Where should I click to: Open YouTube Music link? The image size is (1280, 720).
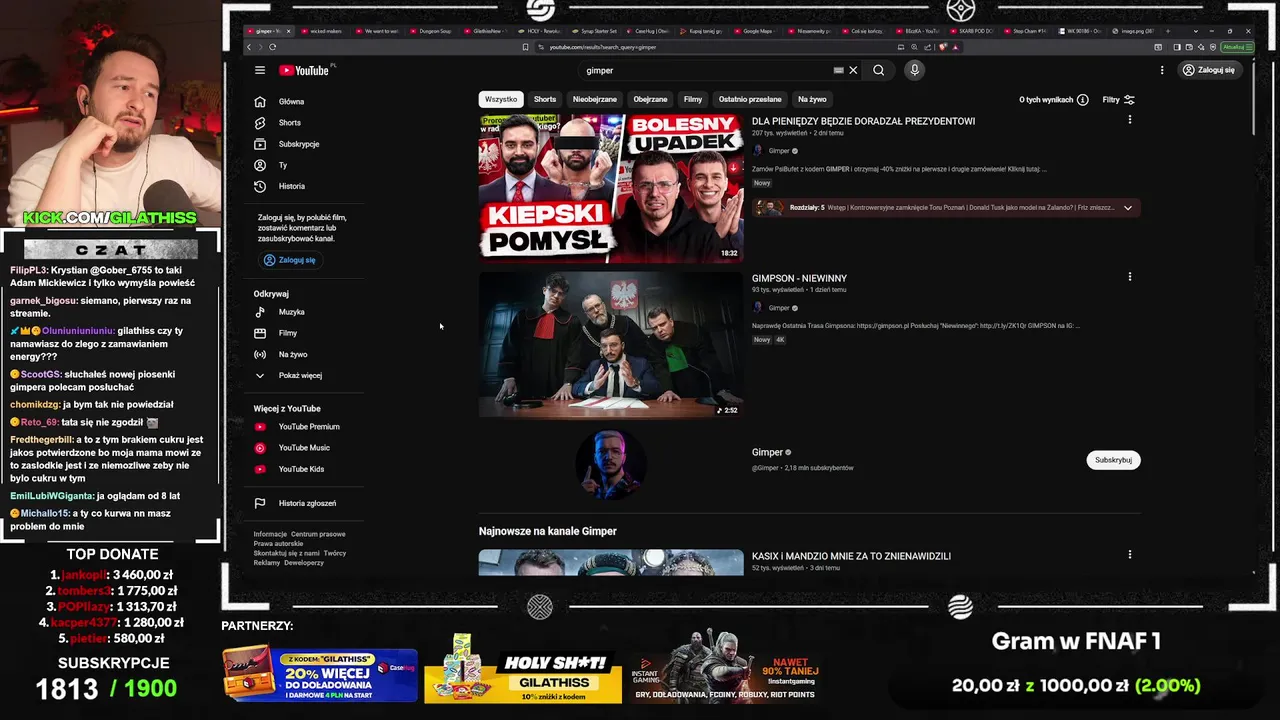click(x=304, y=448)
